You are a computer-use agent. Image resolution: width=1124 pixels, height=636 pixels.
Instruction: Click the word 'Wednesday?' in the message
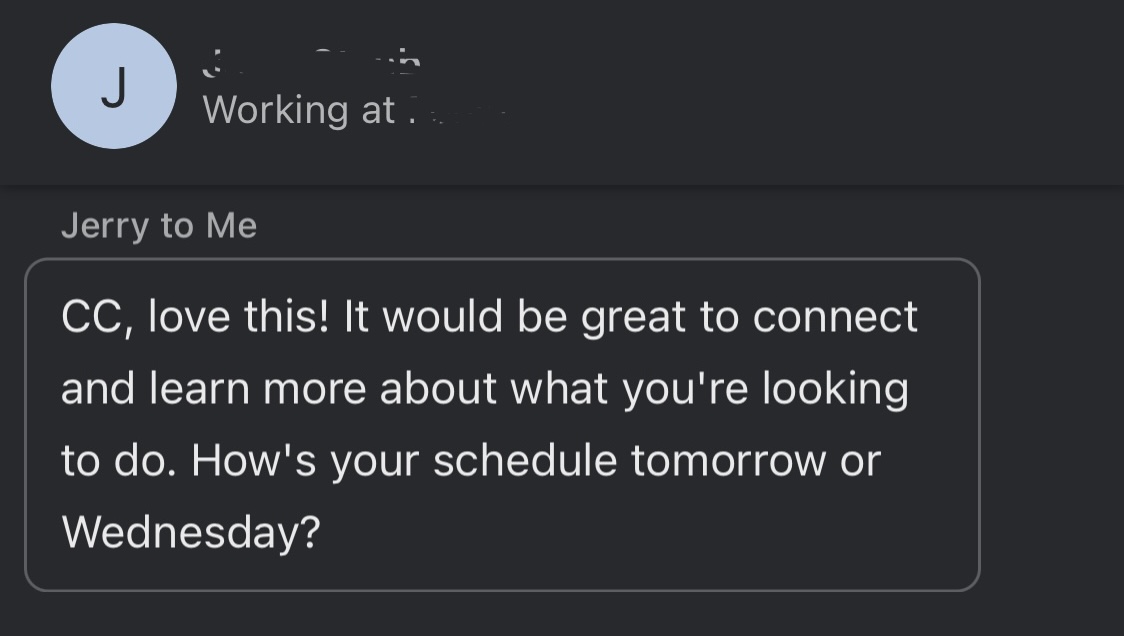click(190, 532)
